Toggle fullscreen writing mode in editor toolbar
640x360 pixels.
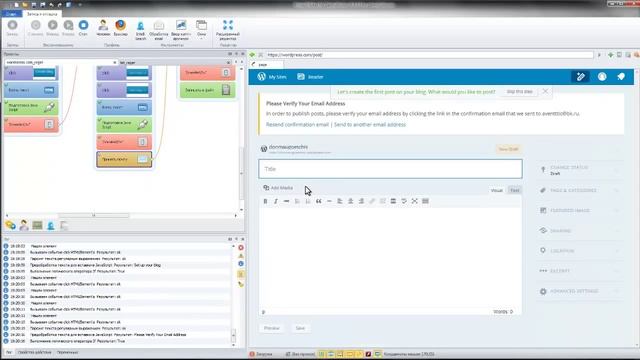pyautogui.click(x=414, y=201)
